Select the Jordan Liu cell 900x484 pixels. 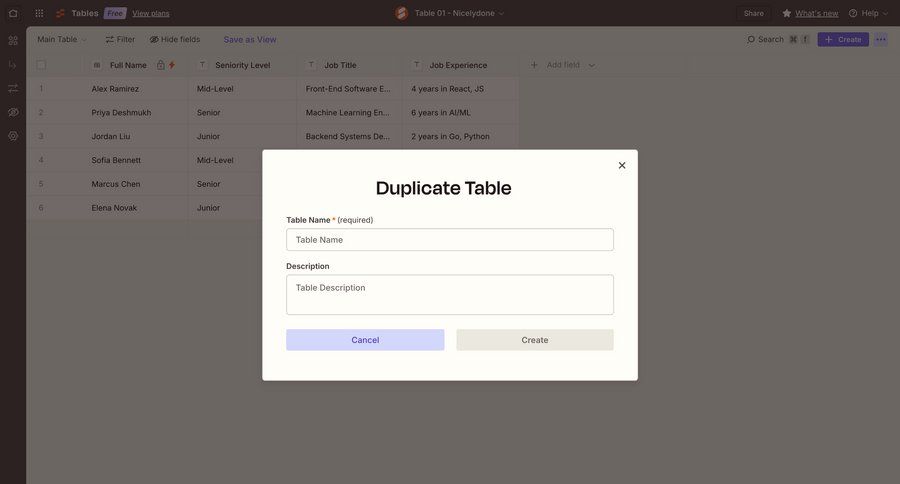click(x=135, y=137)
